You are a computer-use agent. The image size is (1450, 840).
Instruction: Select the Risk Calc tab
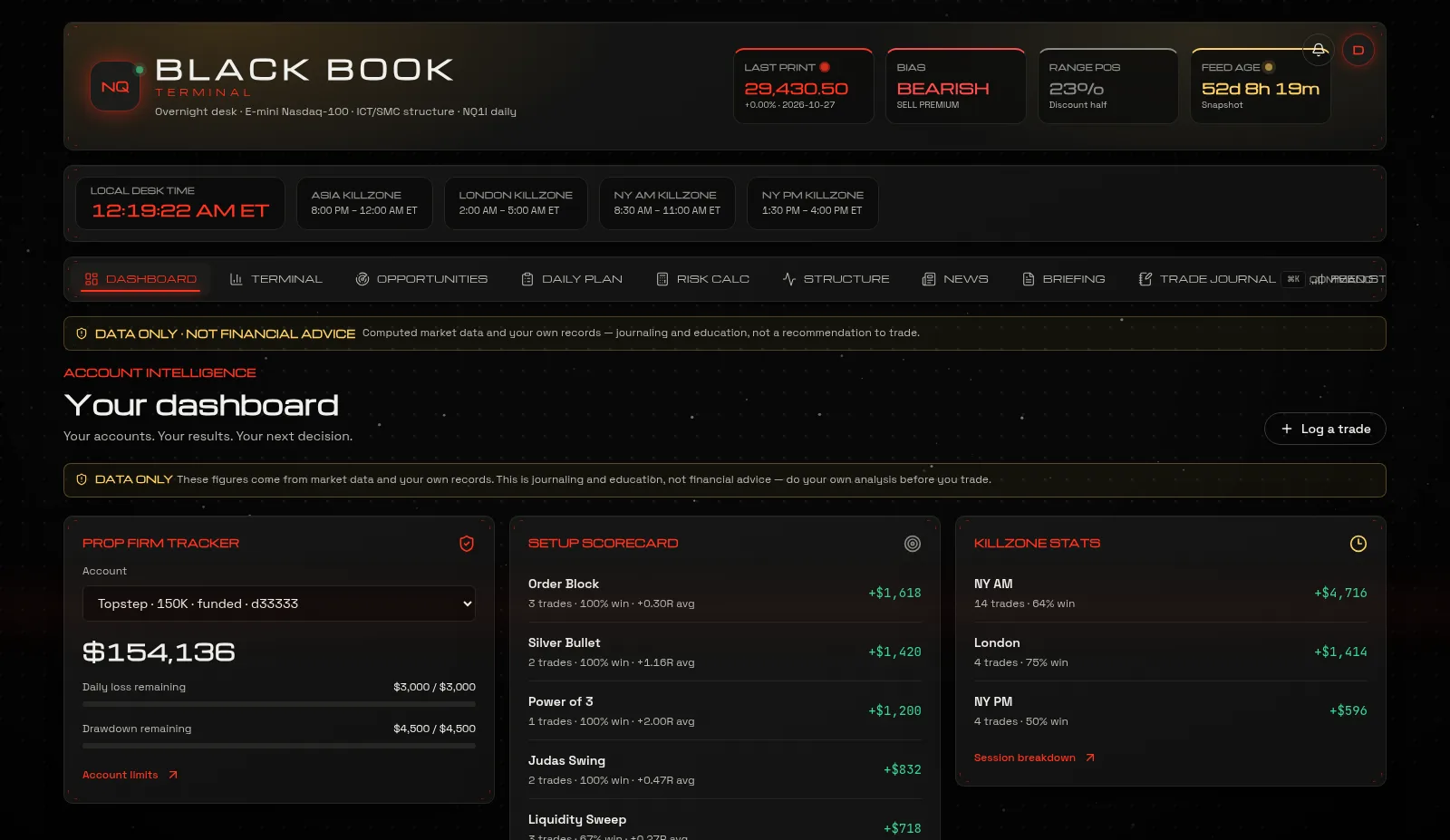pos(703,279)
